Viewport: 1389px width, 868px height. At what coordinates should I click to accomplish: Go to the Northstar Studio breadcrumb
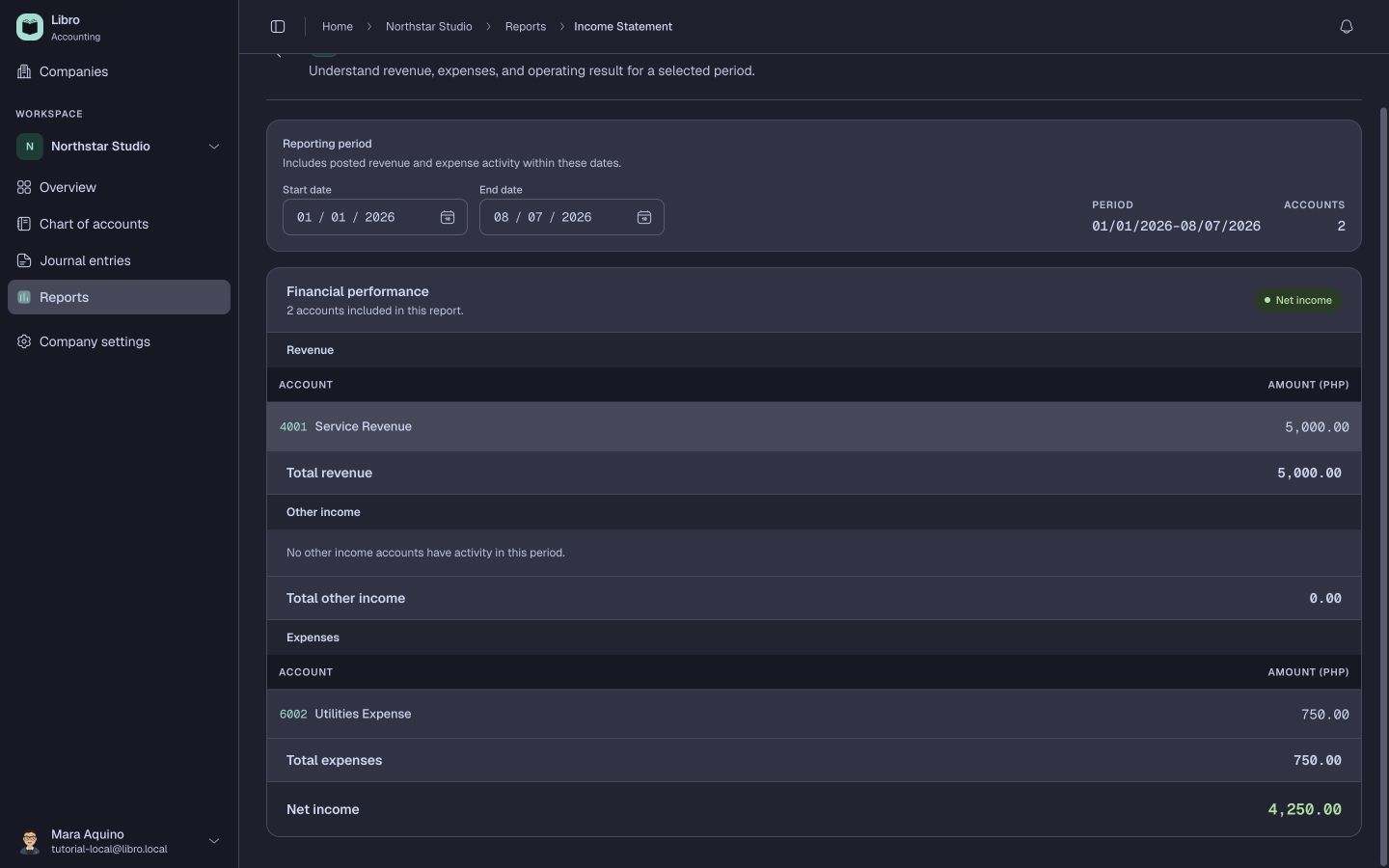[x=429, y=27]
